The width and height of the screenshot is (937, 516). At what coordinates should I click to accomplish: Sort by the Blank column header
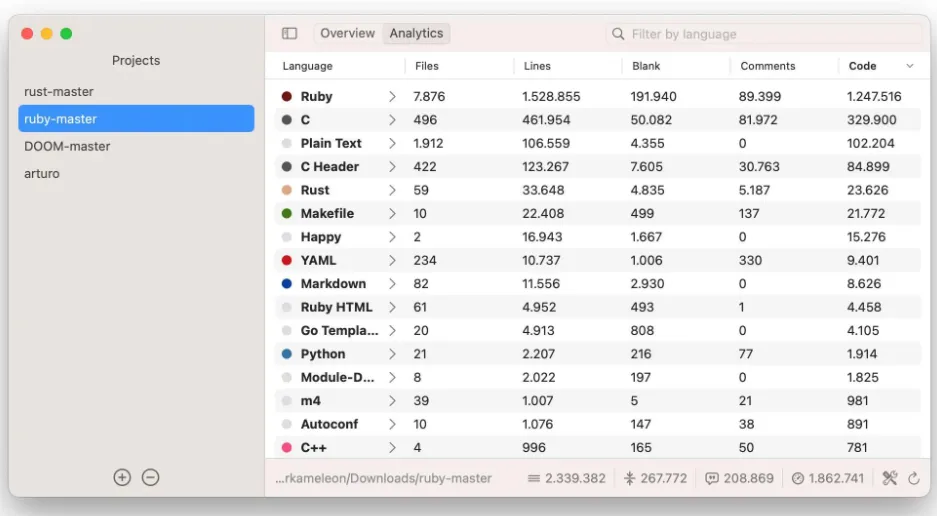[646, 66]
